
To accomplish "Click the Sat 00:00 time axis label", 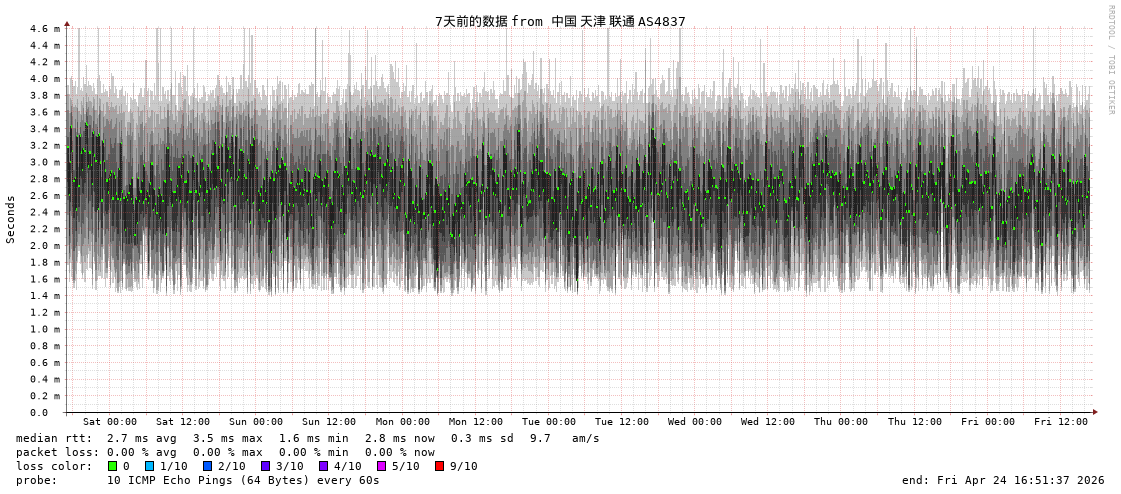I will [110, 422].
